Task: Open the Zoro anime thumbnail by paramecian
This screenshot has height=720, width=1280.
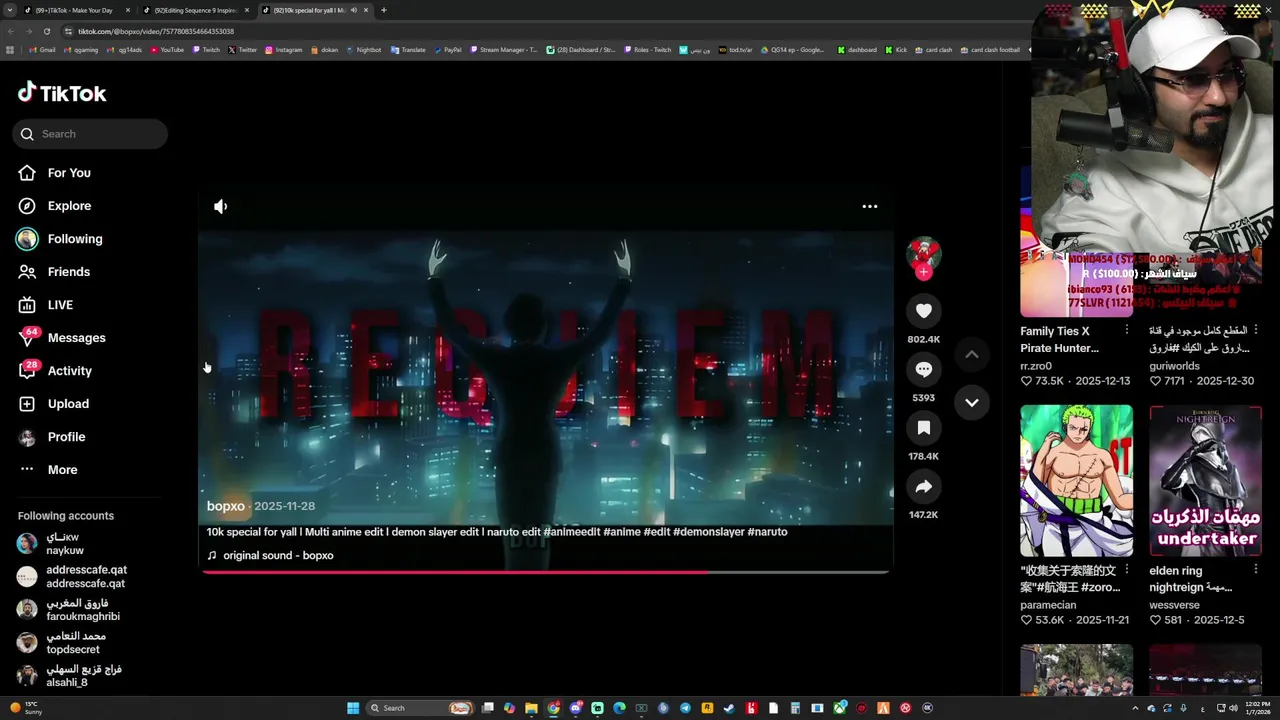Action: click(x=1076, y=480)
